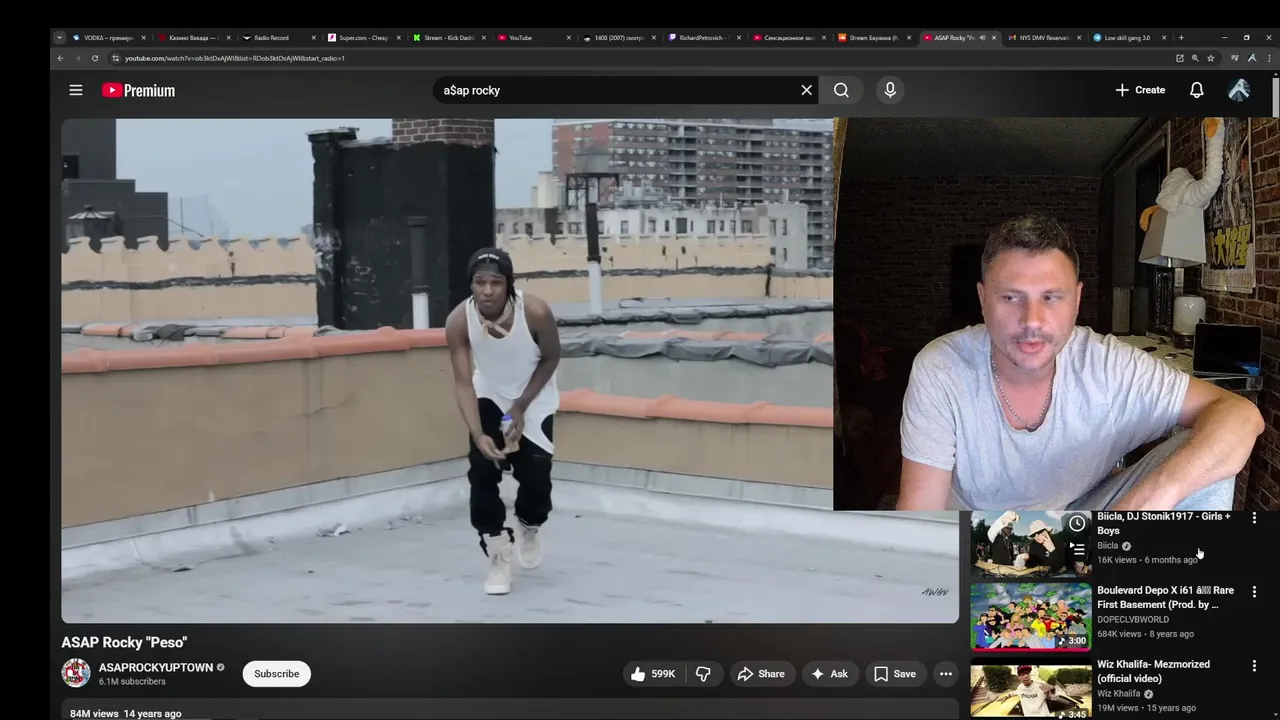The width and height of the screenshot is (1280, 720).
Task: Open the Ask AI button
Action: (829, 674)
